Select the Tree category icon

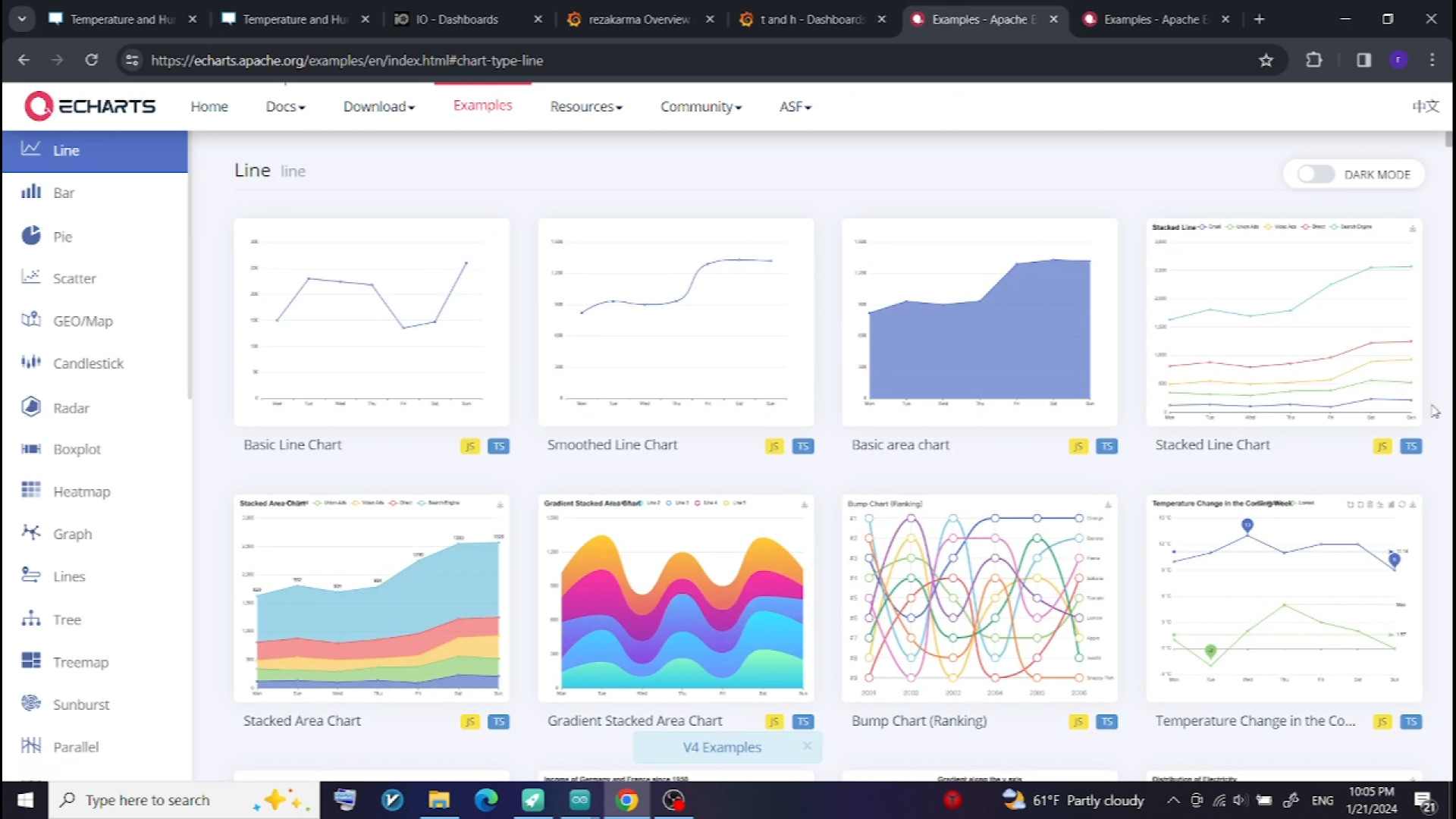(x=30, y=619)
